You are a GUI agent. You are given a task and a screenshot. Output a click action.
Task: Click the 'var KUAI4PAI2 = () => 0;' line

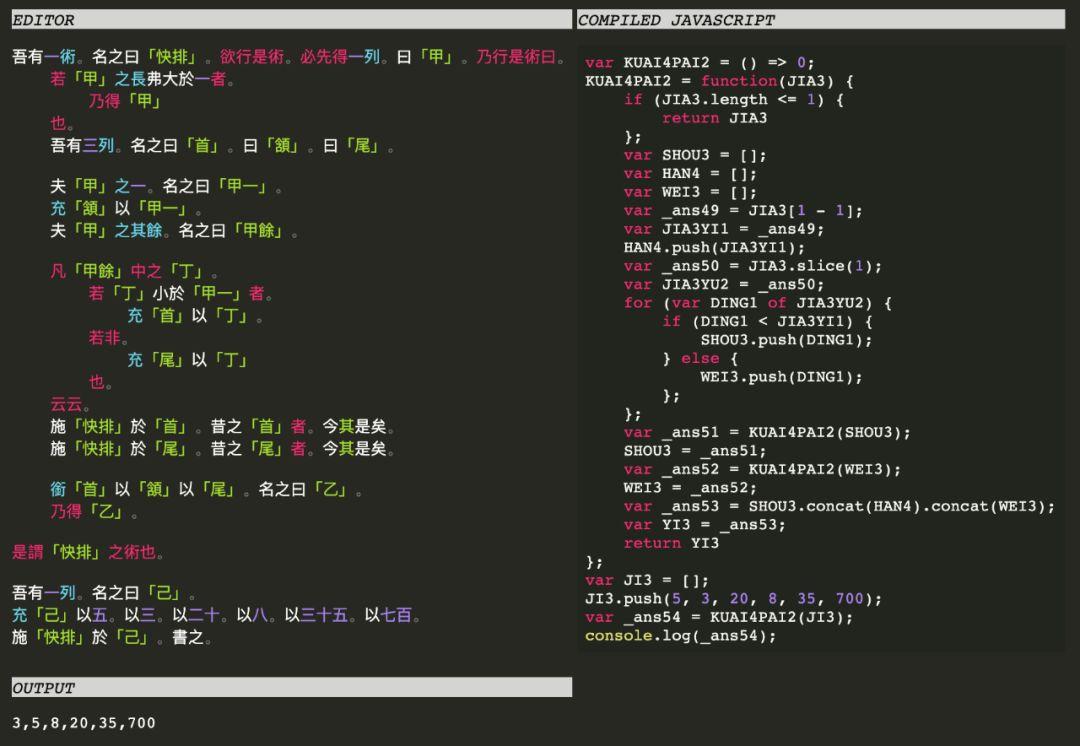click(x=699, y=62)
